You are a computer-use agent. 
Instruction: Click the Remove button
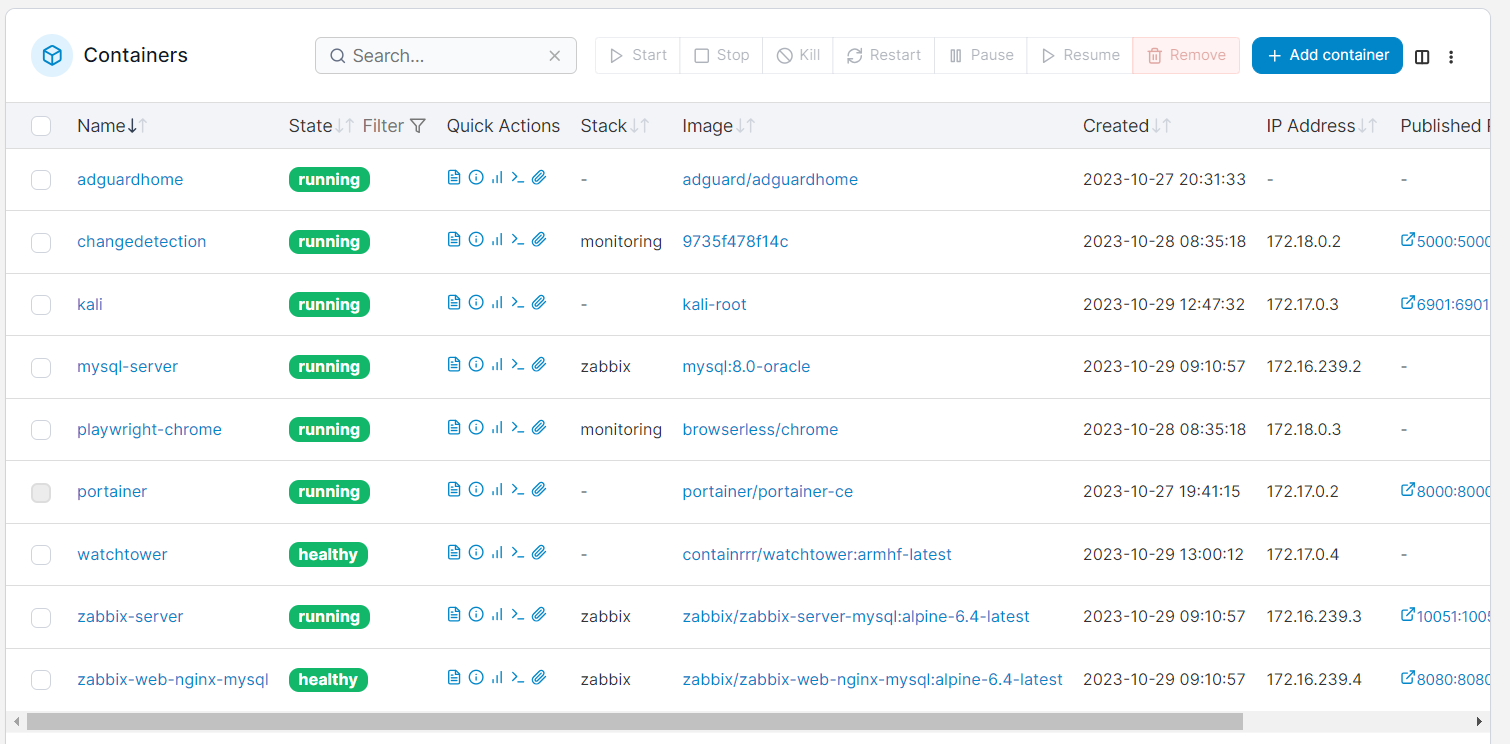[x=1186, y=55]
